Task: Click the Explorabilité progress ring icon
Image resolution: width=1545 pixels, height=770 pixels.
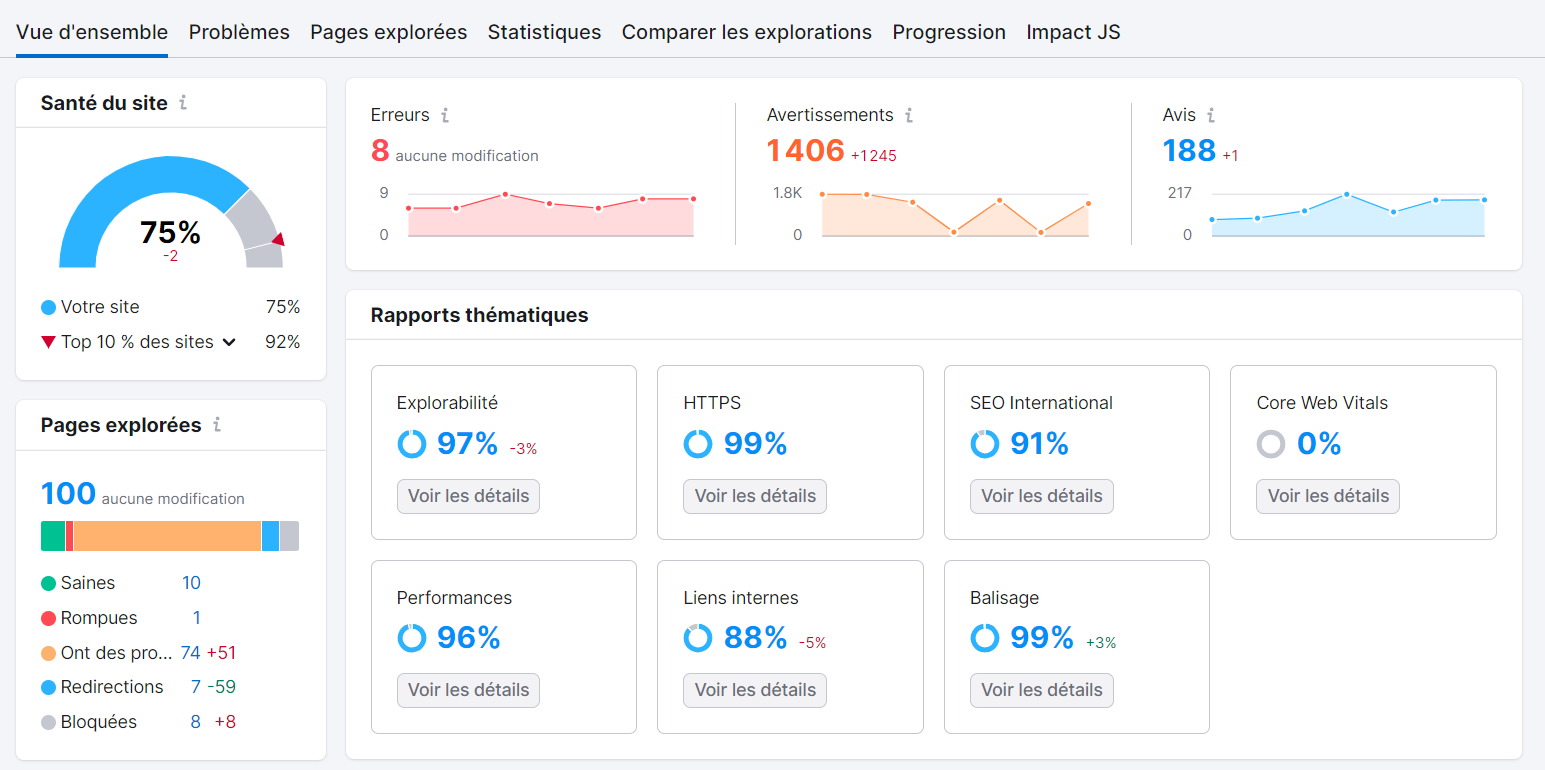Action: coord(412,443)
